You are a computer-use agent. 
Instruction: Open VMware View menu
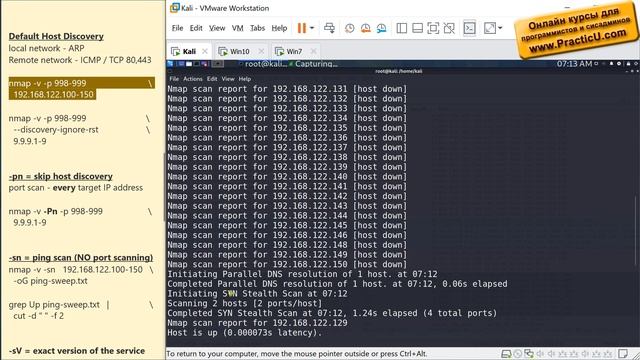(217, 28)
